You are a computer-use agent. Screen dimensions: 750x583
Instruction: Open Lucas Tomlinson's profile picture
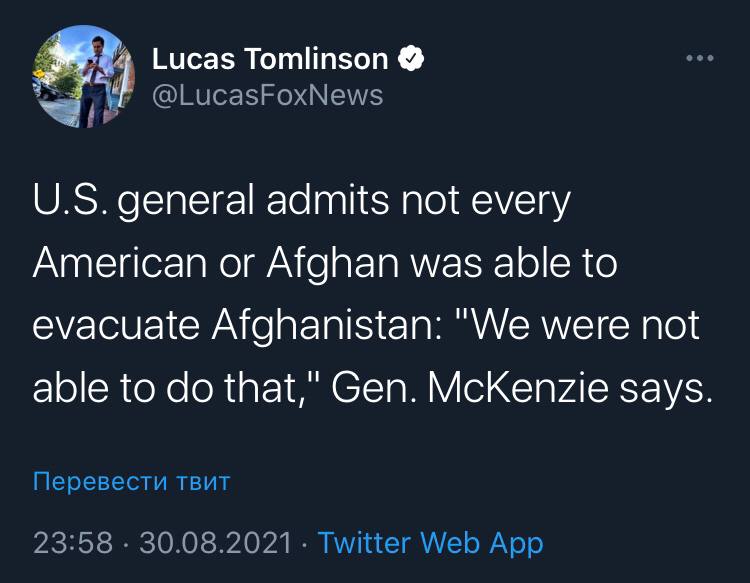[84, 77]
